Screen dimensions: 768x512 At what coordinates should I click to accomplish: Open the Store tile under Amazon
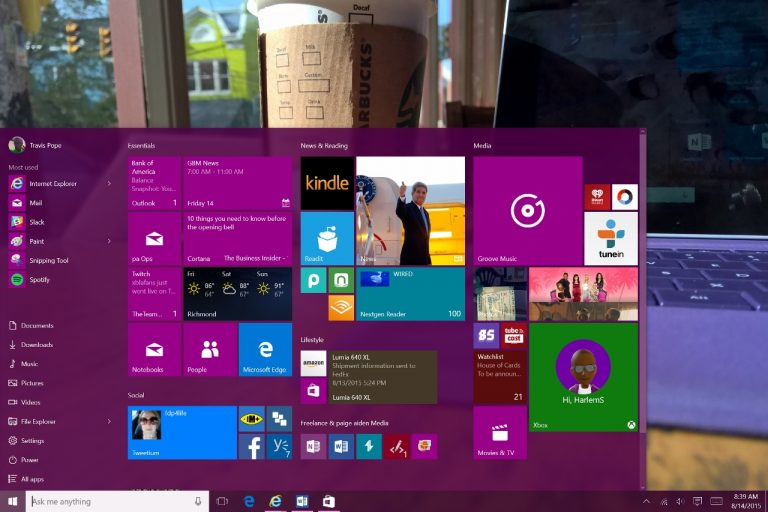click(313, 391)
